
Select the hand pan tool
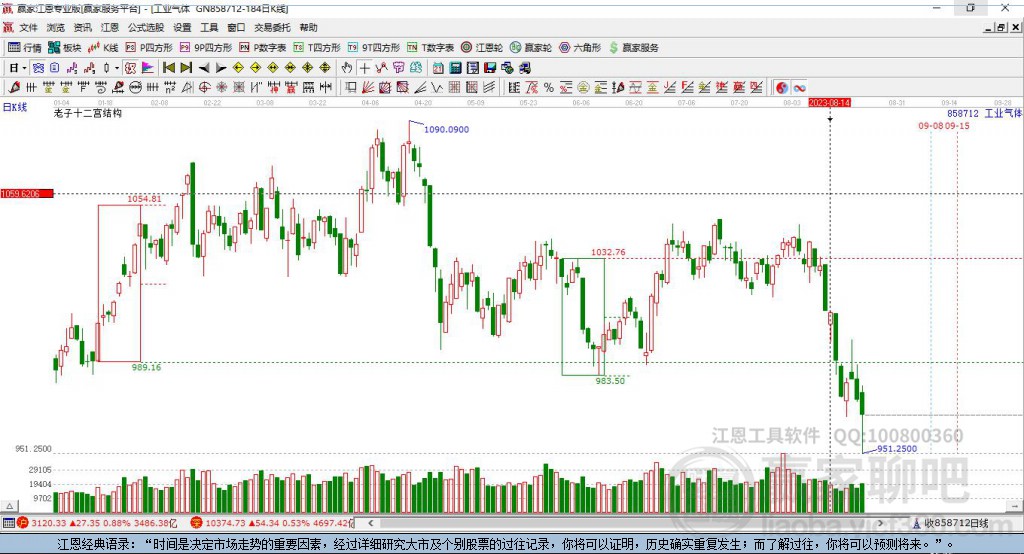pos(347,68)
